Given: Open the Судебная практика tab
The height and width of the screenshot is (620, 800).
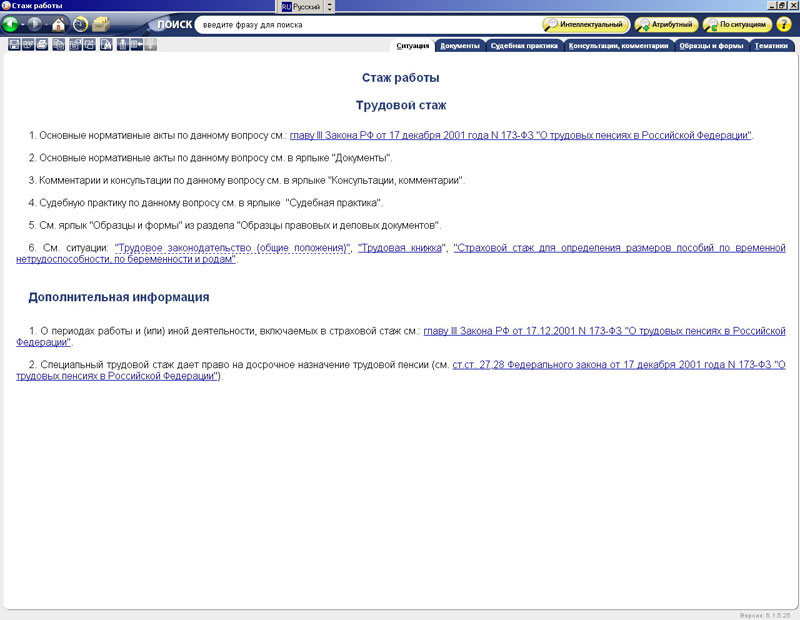Looking at the screenshot, I should click(x=524, y=46).
